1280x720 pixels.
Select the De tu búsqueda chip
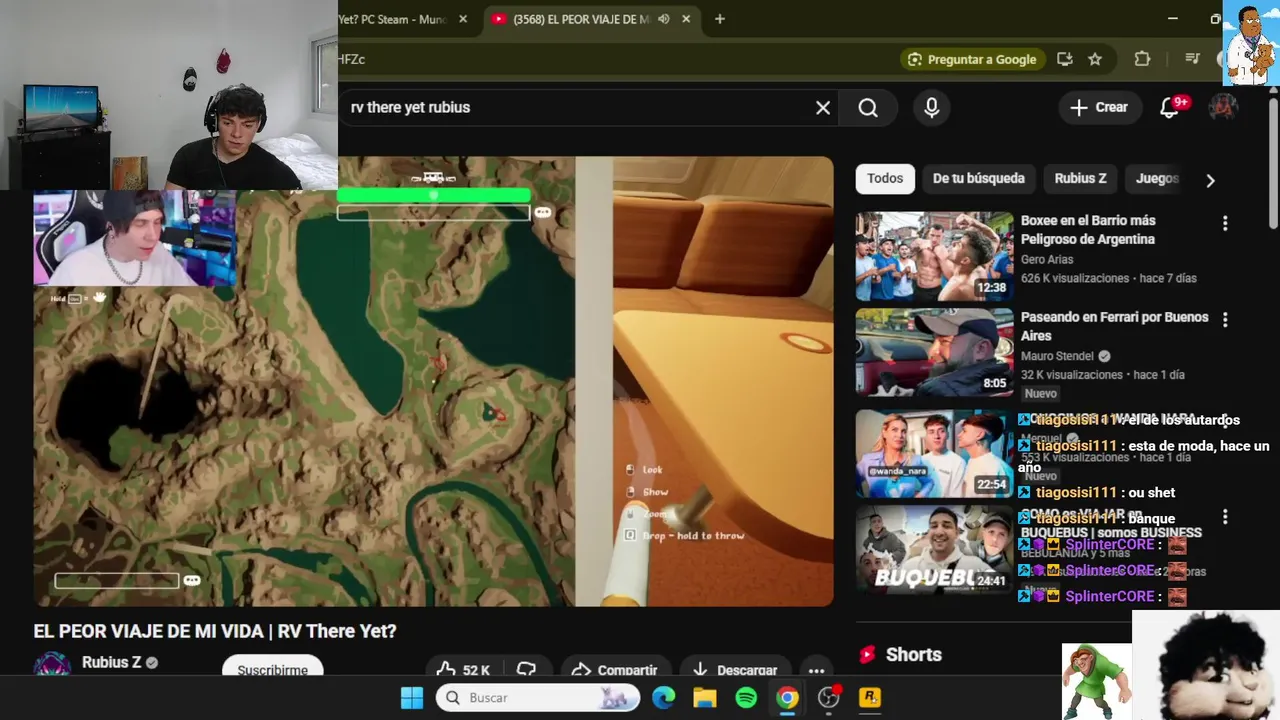coord(979,179)
